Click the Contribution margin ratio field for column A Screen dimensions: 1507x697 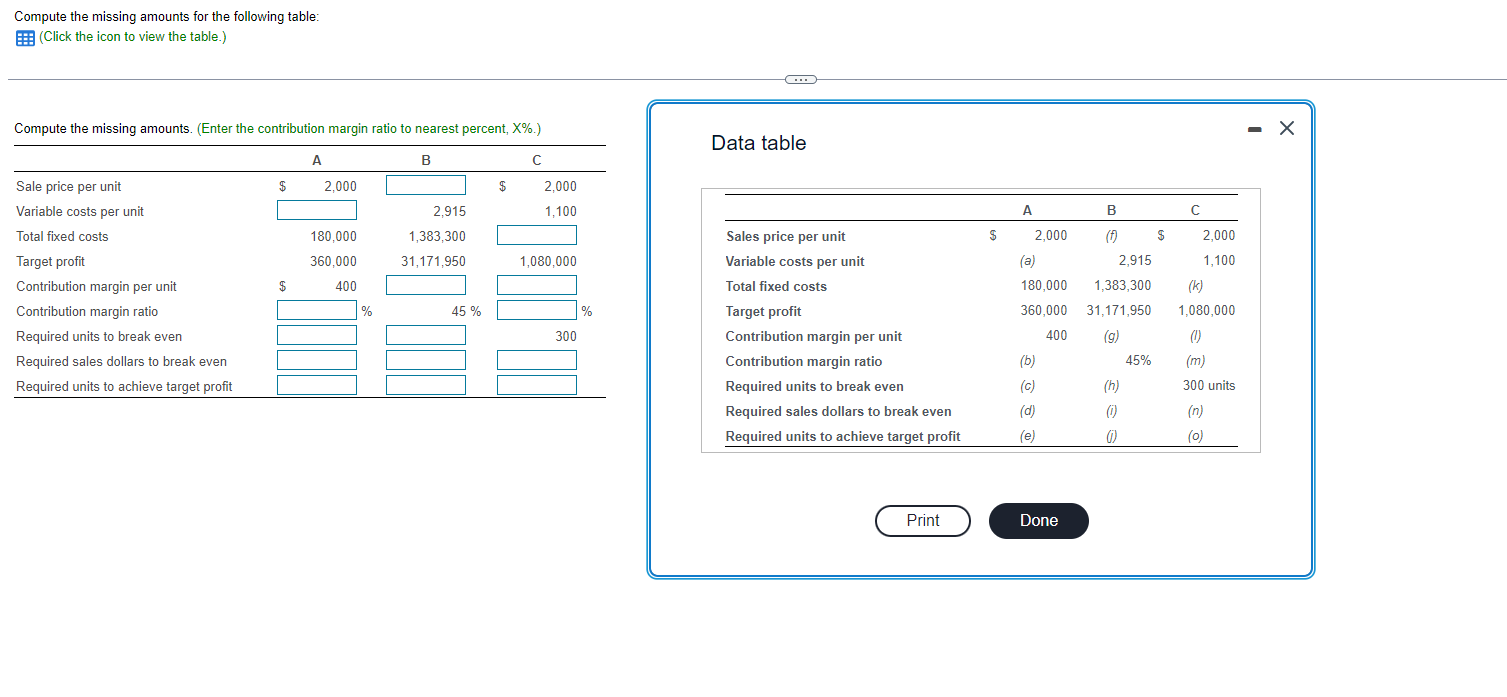pyautogui.click(x=316, y=310)
